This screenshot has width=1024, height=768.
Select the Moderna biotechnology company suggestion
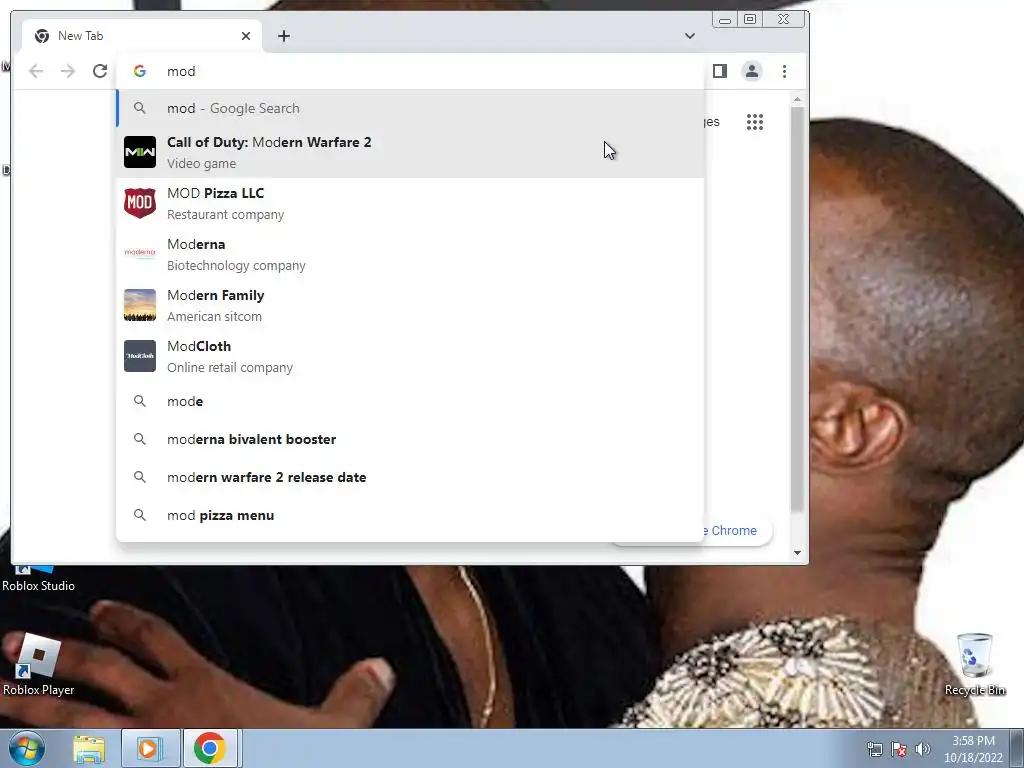click(411, 254)
